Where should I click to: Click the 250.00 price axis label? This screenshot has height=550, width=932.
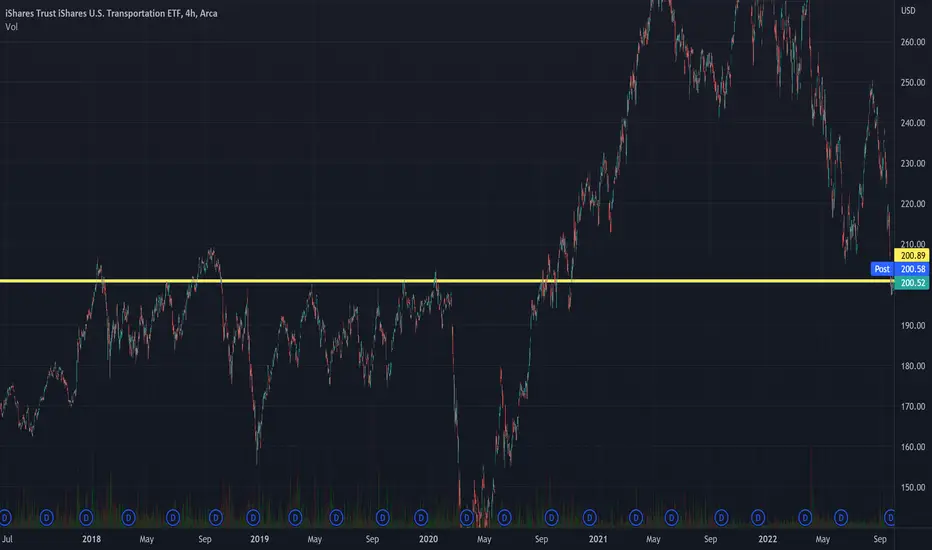(913, 83)
